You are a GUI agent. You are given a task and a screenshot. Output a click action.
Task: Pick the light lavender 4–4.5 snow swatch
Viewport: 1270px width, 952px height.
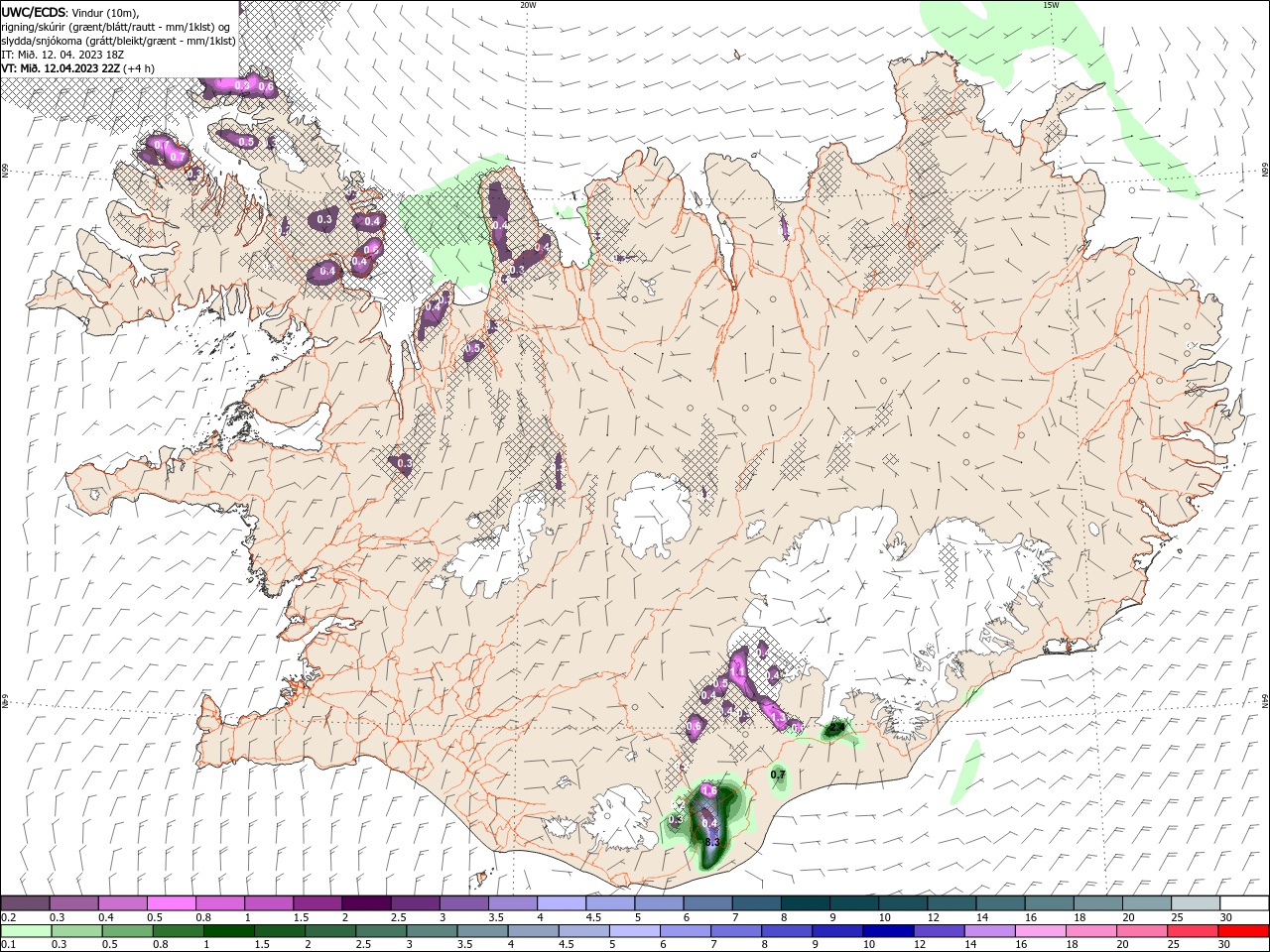(x=562, y=903)
